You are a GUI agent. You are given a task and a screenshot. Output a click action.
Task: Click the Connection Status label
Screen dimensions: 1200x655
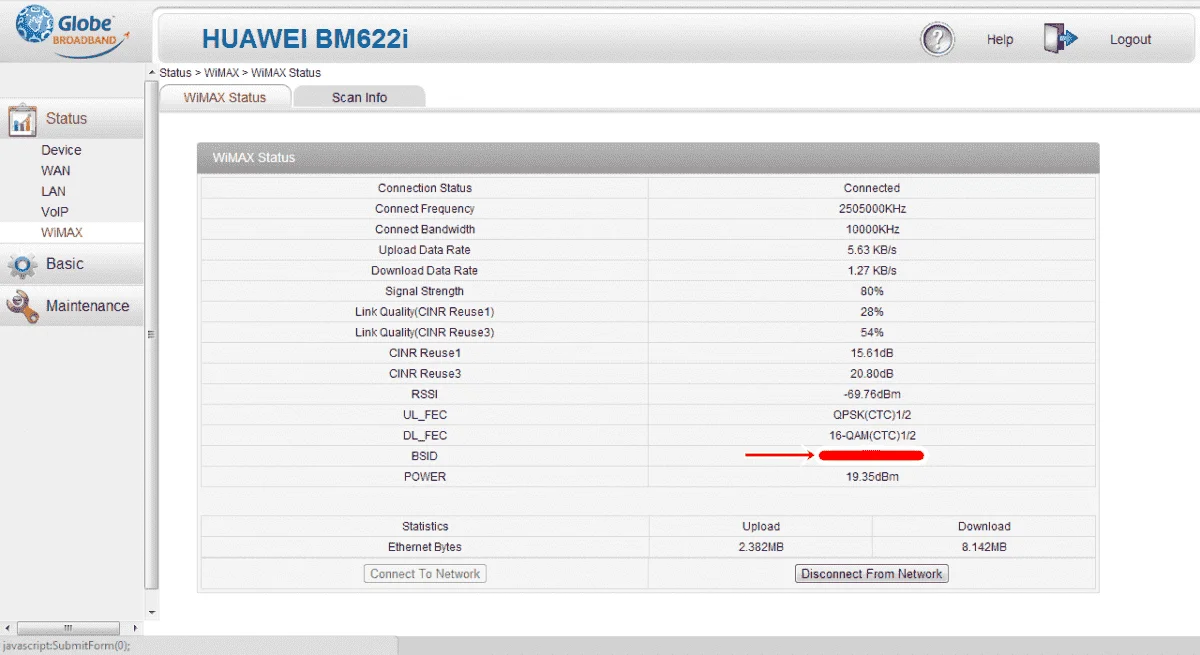[425, 188]
